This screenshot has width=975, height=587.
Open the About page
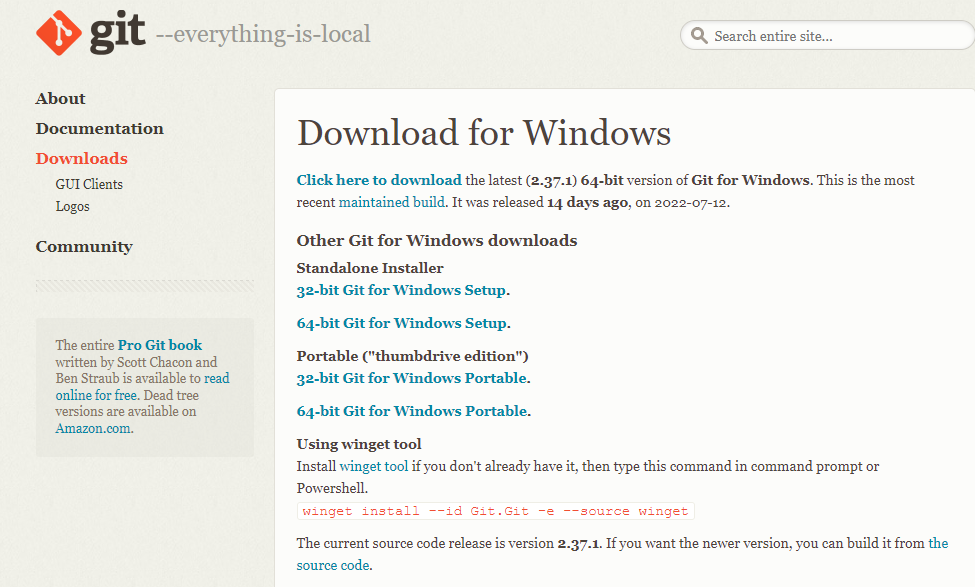click(x=60, y=98)
